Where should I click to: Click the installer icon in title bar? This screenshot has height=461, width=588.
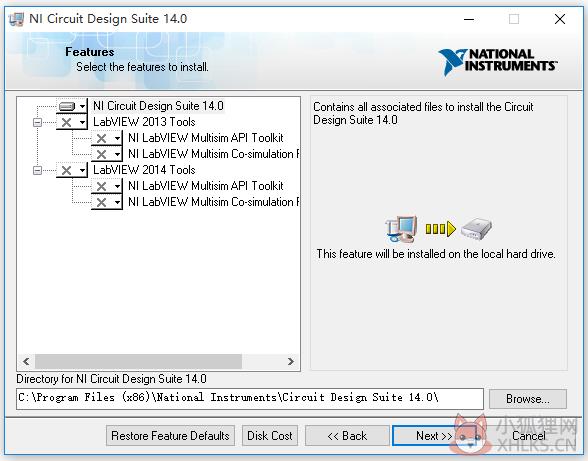(x=16, y=19)
